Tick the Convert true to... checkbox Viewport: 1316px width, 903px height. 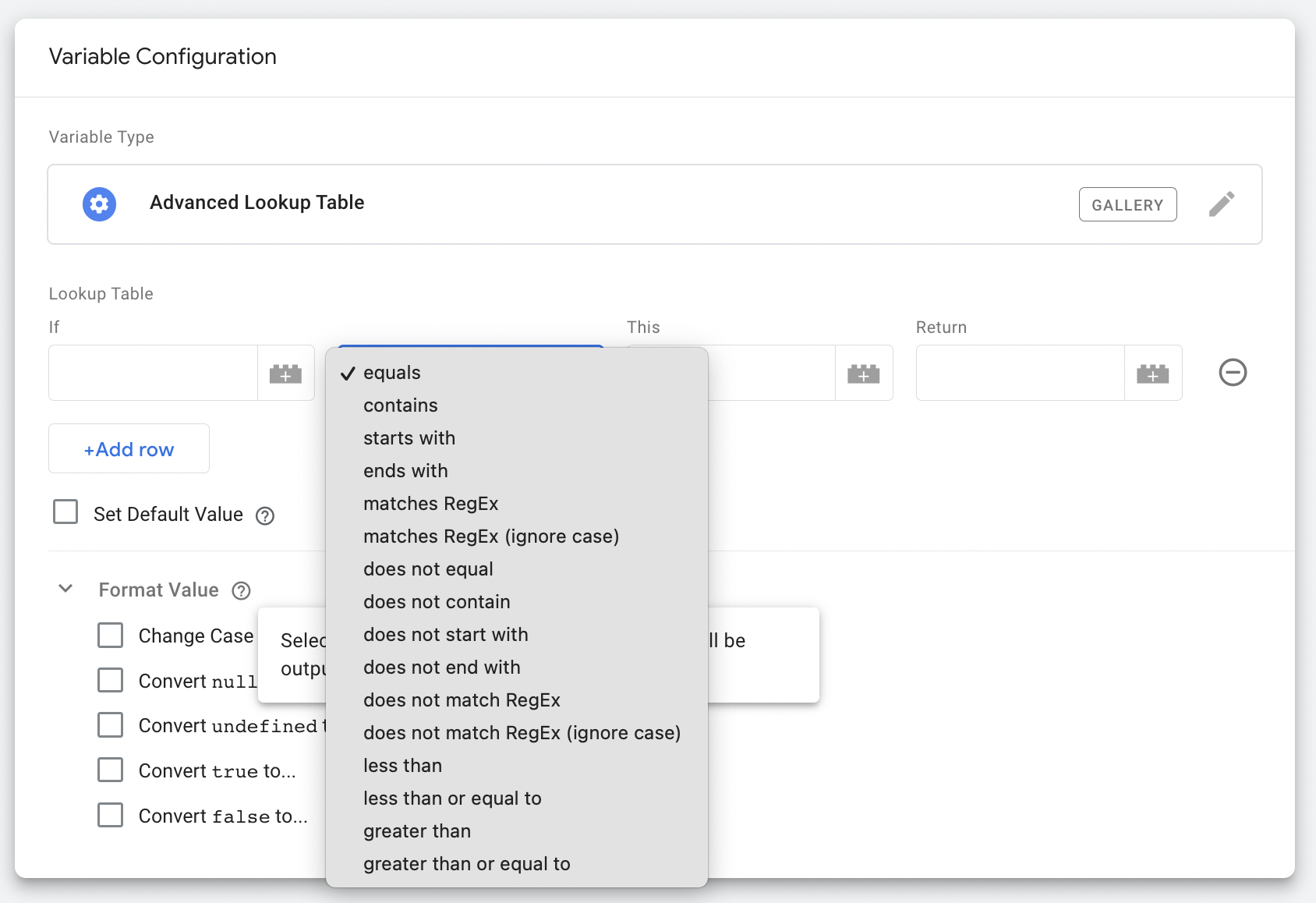click(x=111, y=770)
